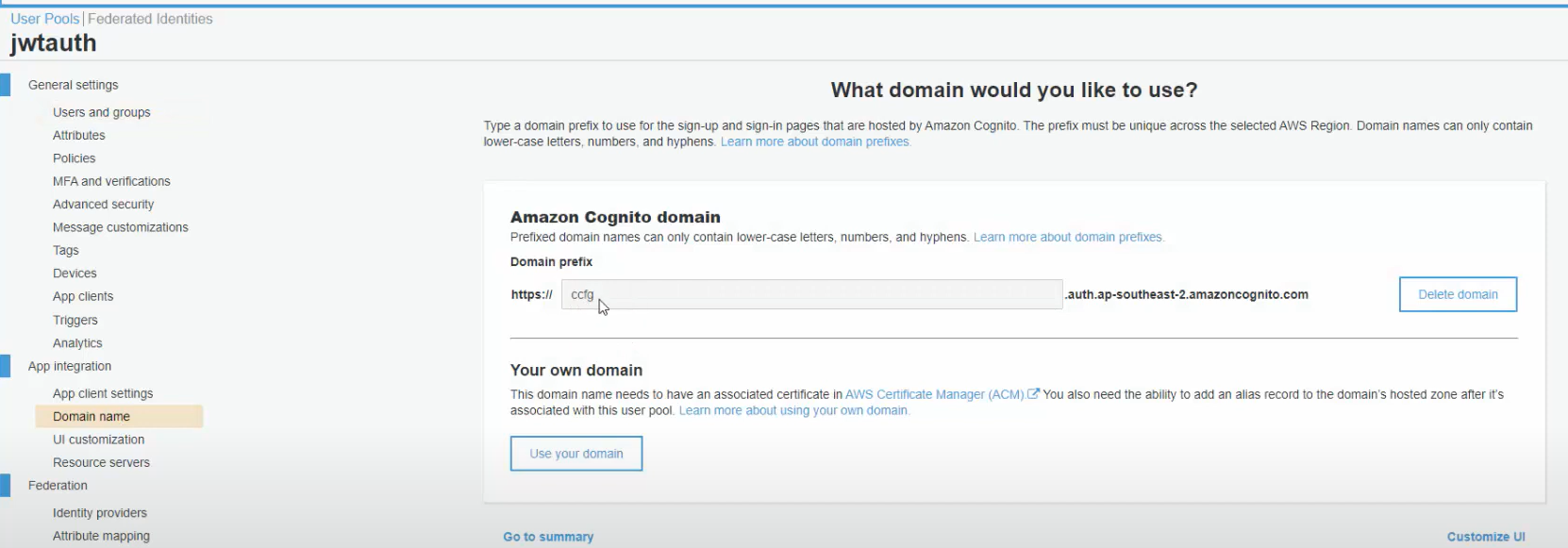Open App client settings

(103, 393)
